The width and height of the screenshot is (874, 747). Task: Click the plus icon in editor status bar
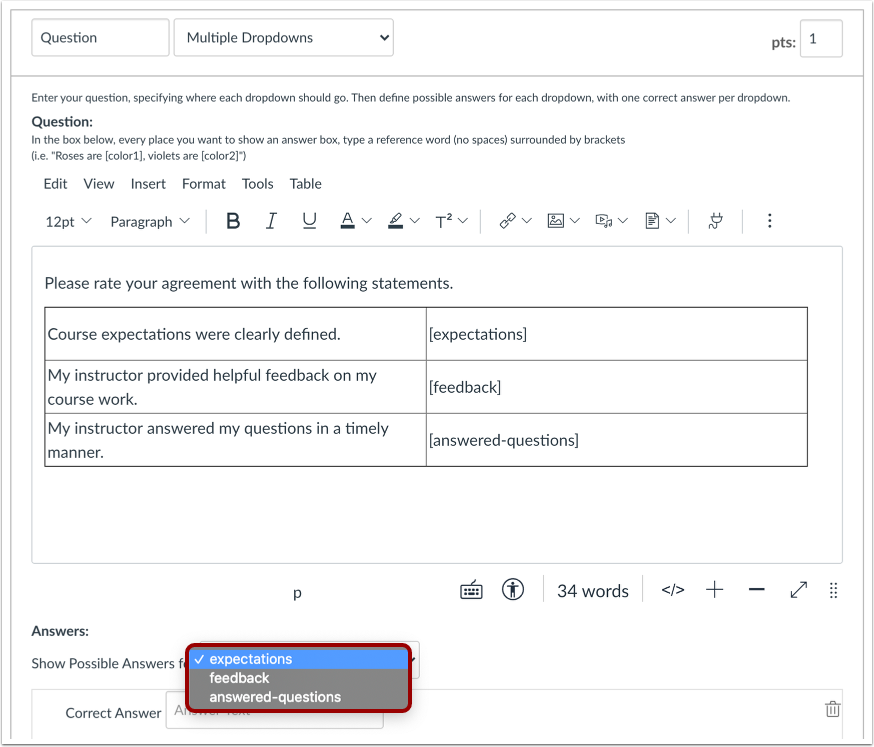[x=715, y=590]
